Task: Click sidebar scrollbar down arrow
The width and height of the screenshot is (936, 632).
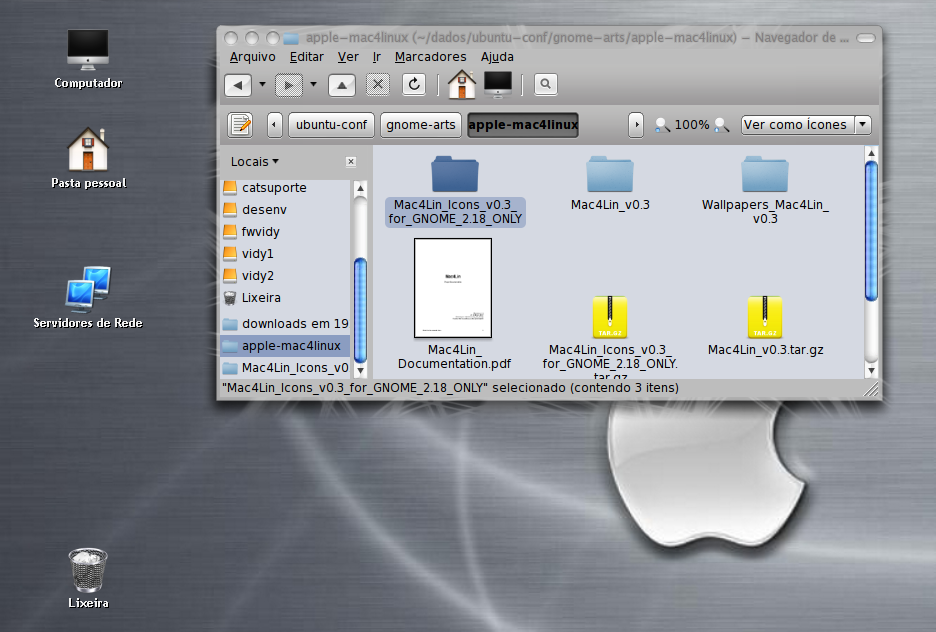Action: pos(360,371)
